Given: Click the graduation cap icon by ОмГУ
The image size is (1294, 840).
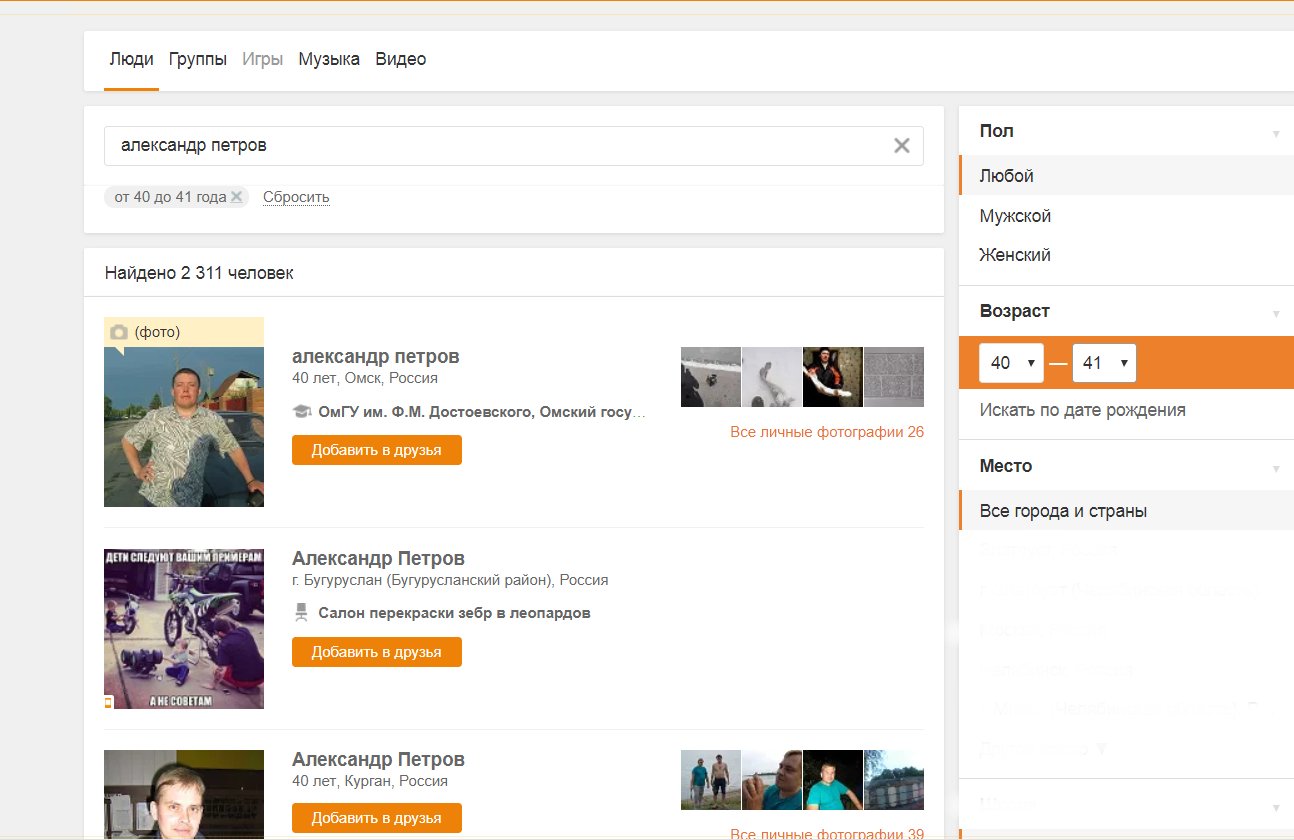Looking at the screenshot, I should 301,411.
